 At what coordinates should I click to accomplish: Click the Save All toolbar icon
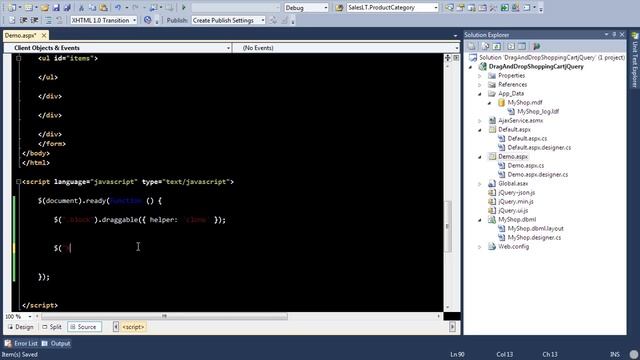click(67, 7)
